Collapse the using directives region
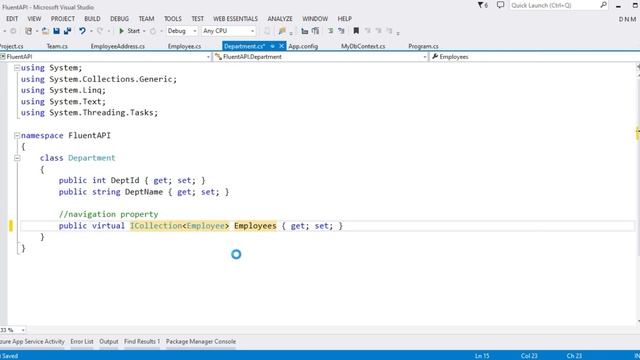 [x=17, y=68]
